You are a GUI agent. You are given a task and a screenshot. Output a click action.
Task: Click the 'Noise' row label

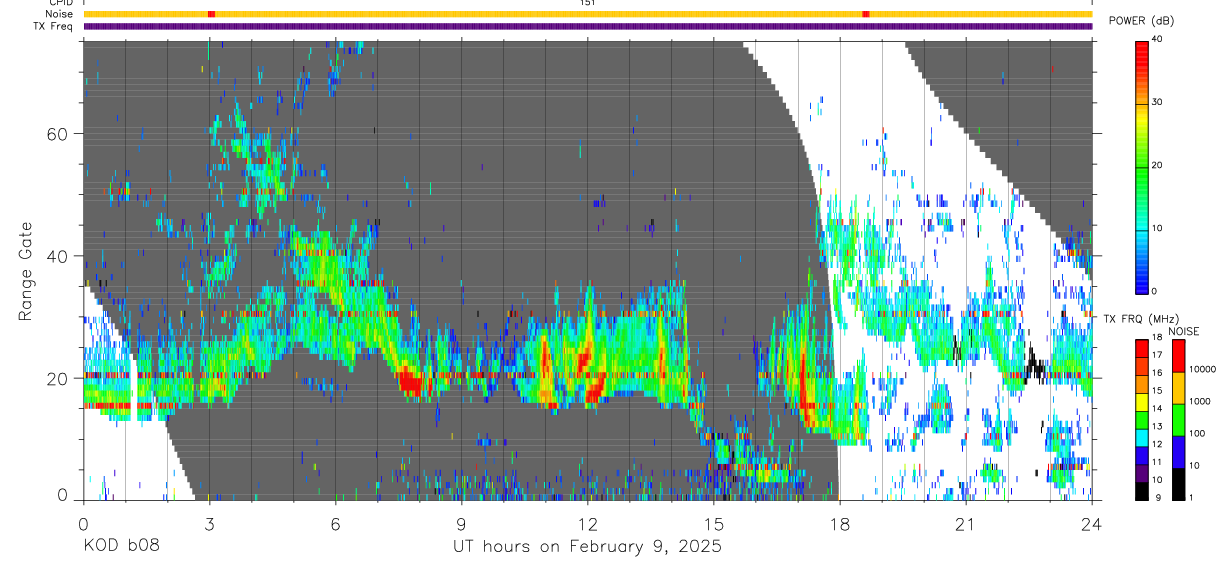click(x=59, y=14)
